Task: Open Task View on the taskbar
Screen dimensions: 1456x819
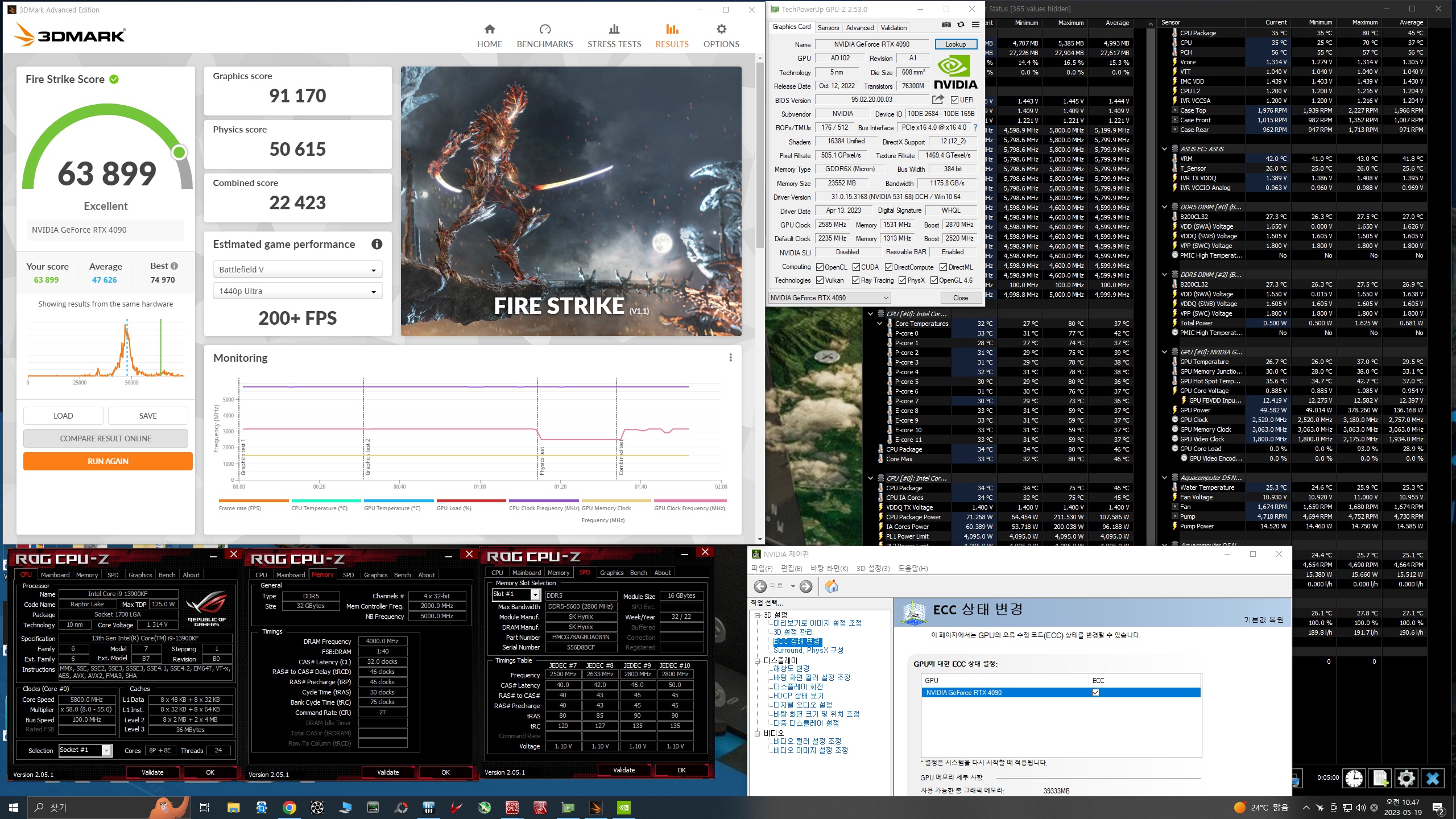Action: (205, 808)
